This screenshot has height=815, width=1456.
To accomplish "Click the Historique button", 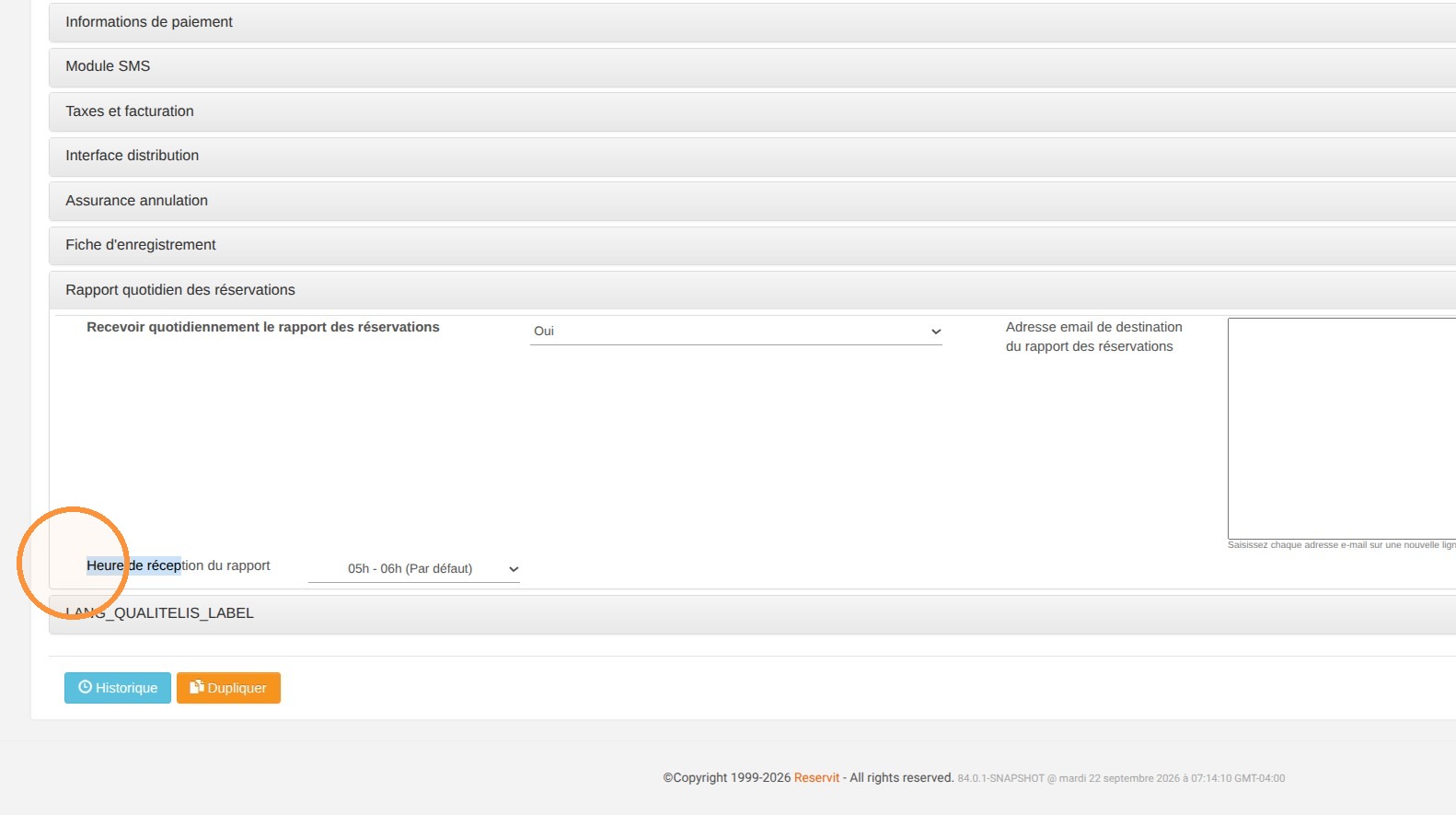I will pos(118,688).
